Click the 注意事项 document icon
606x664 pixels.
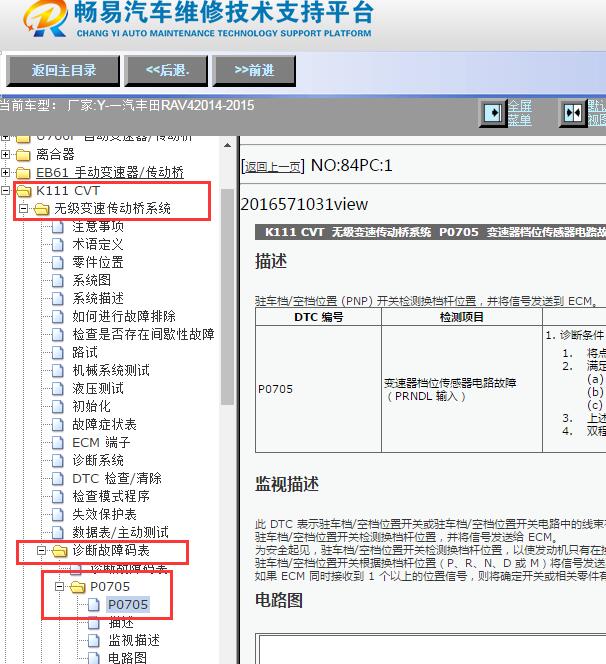pos(58,227)
